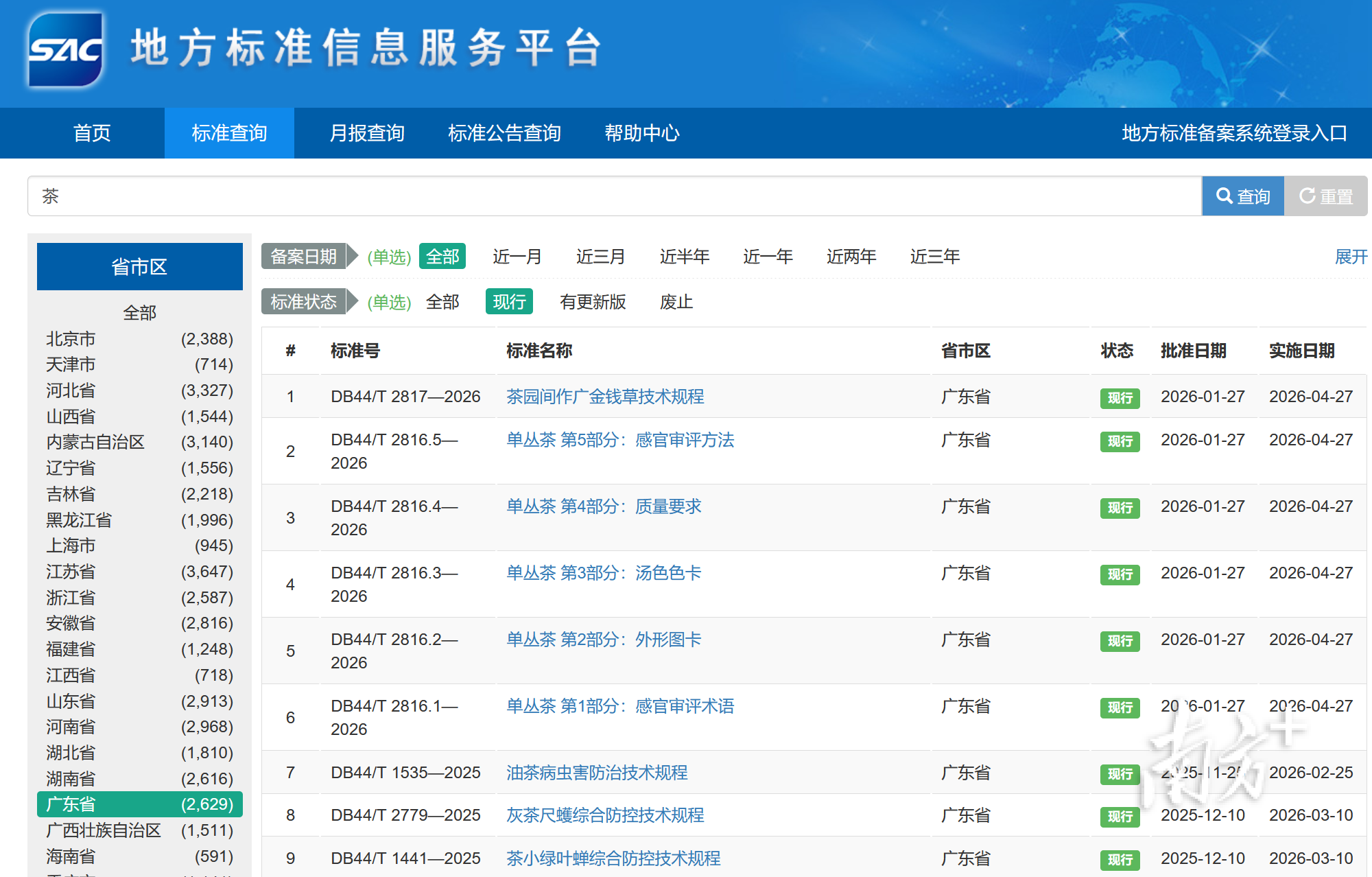Select 近三年 filing date filter
This screenshot has height=877, width=1372.
(x=934, y=257)
